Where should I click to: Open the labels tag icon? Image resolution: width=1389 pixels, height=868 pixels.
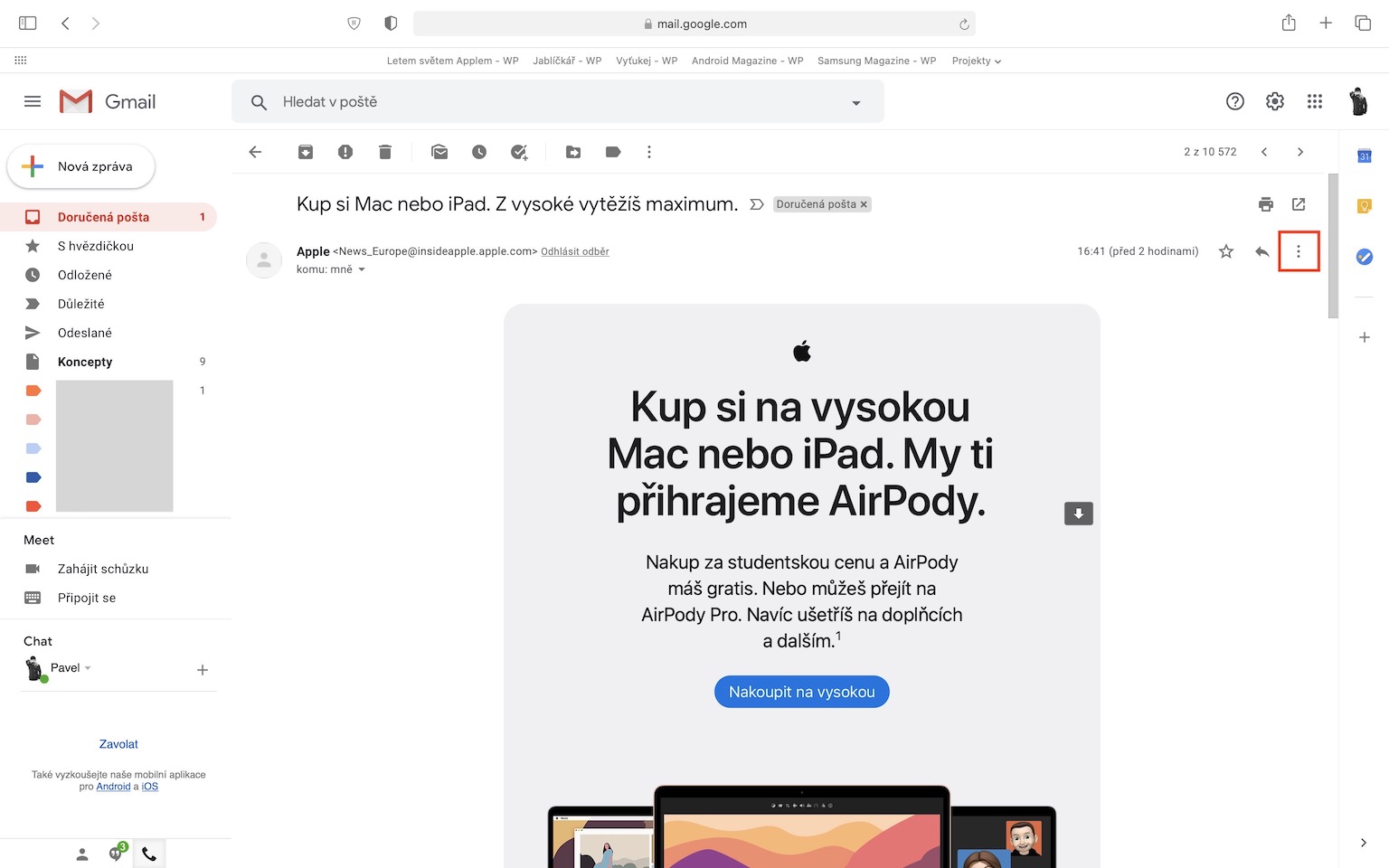(613, 152)
